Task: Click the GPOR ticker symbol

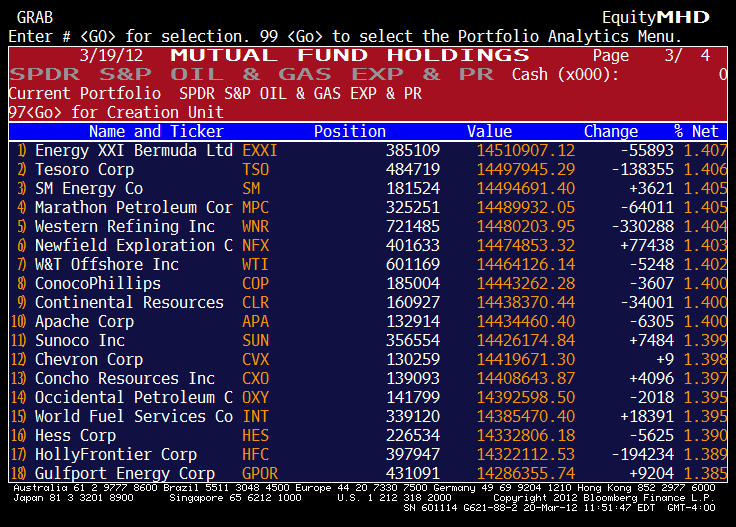Action: click(x=260, y=473)
